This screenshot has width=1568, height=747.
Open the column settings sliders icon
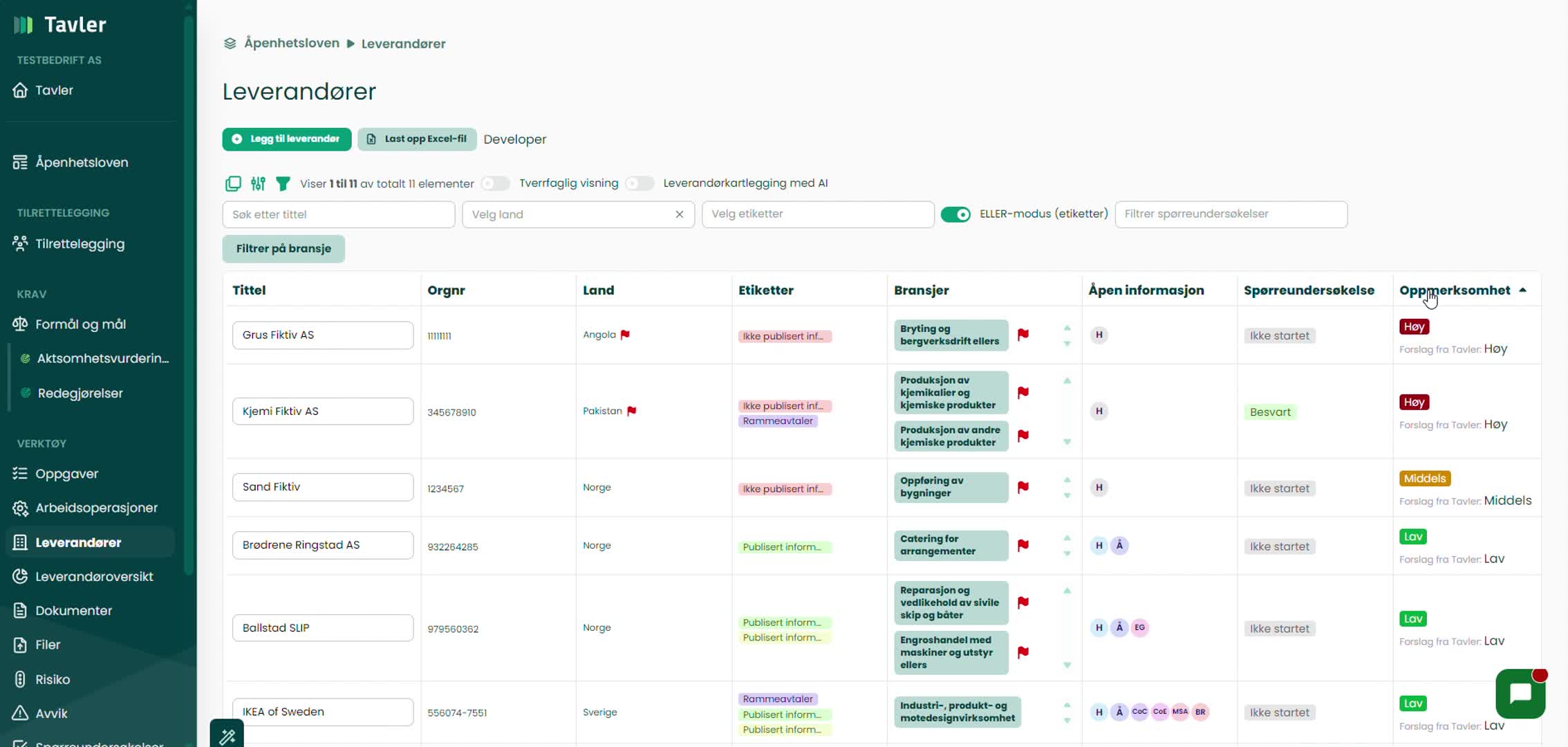(258, 183)
